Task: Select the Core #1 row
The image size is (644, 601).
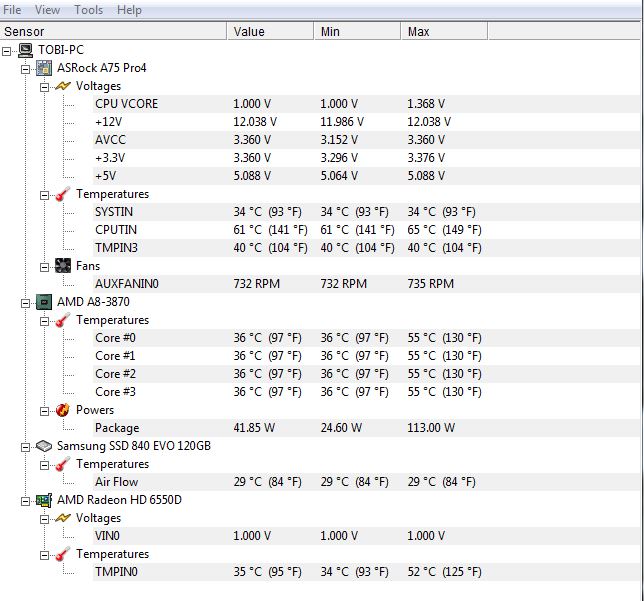Action: 366,356
